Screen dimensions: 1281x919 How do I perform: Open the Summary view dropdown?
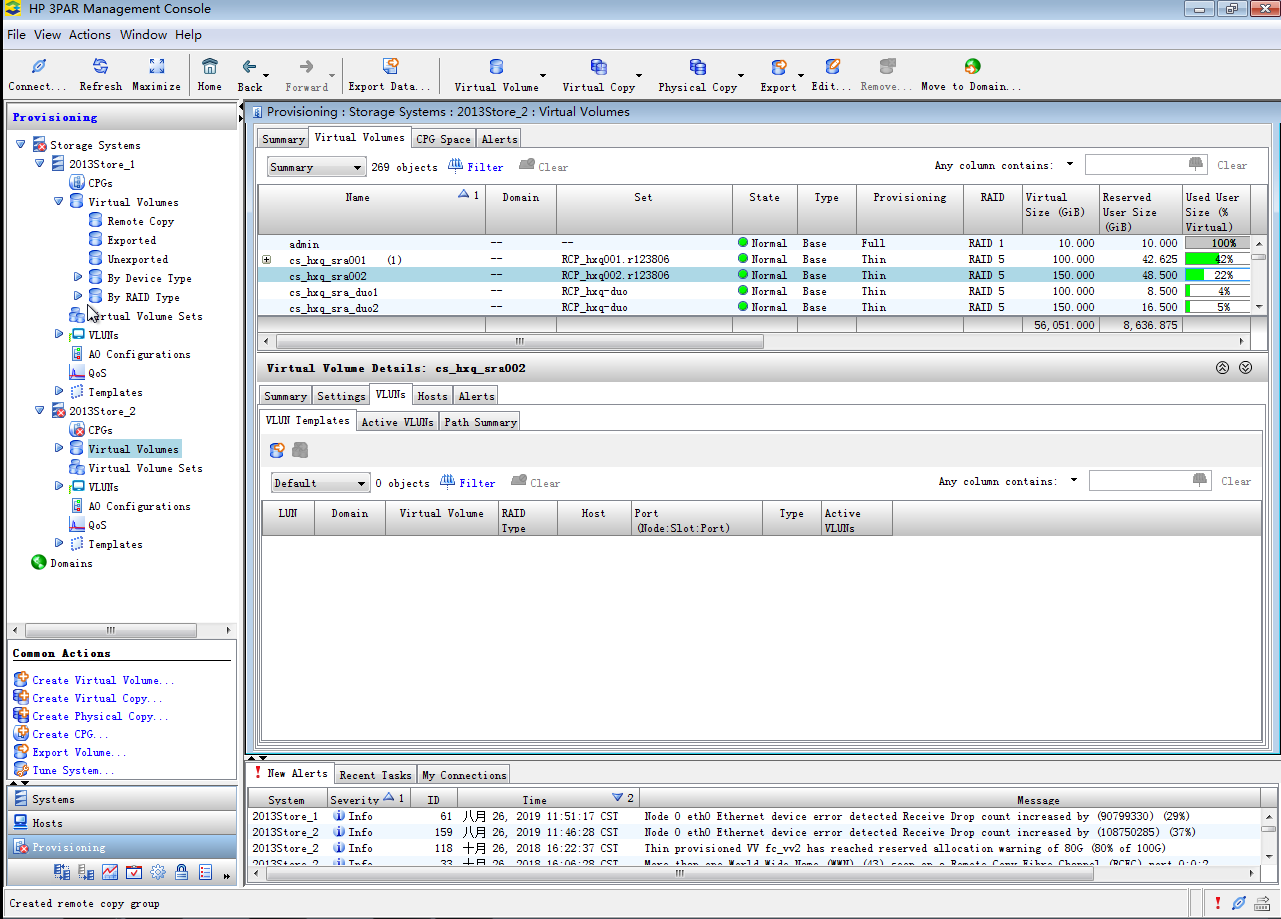pyautogui.click(x=315, y=168)
